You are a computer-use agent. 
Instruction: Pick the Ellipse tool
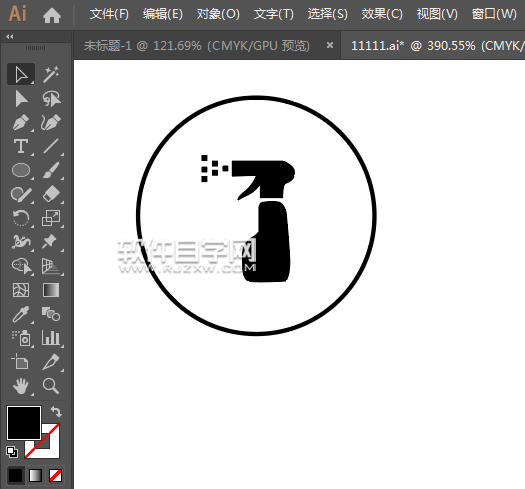point(21,170)
